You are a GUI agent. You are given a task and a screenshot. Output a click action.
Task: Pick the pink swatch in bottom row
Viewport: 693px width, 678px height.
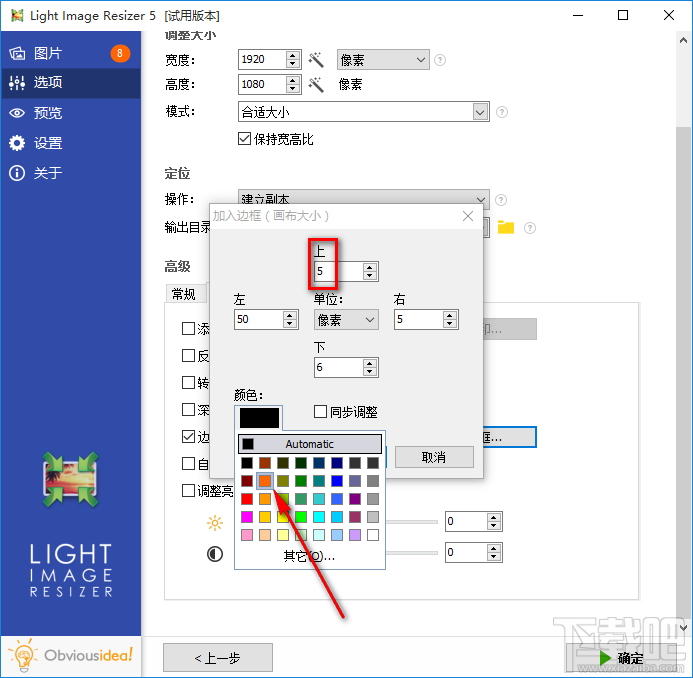coord(247,535)
